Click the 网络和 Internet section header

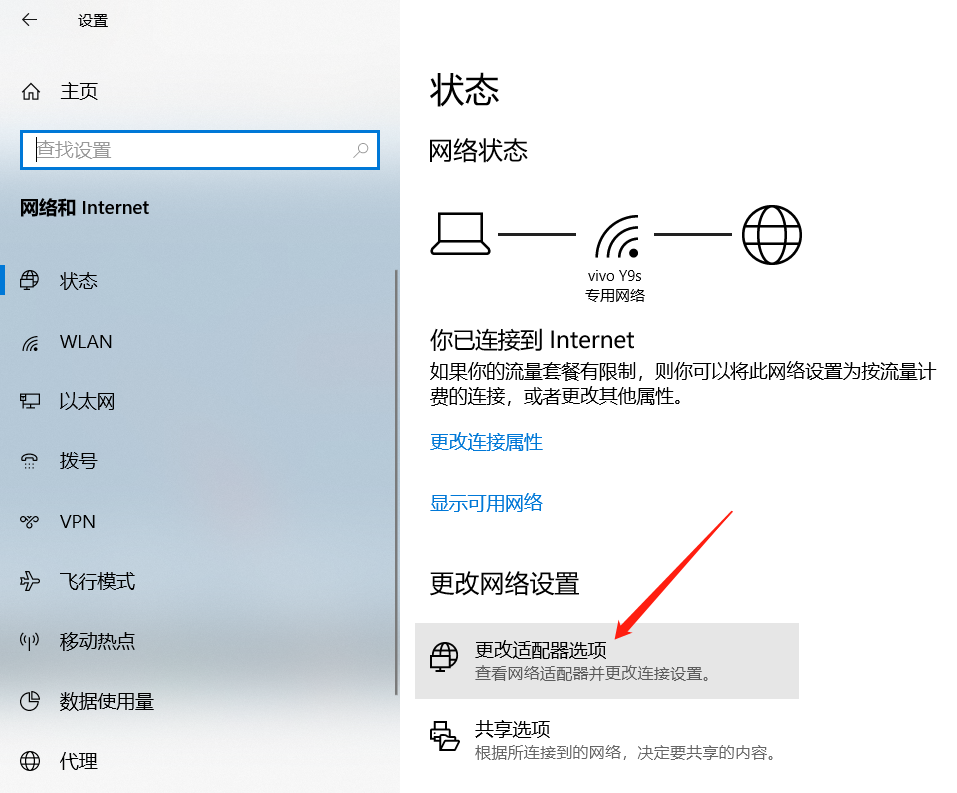click(84, 208)
